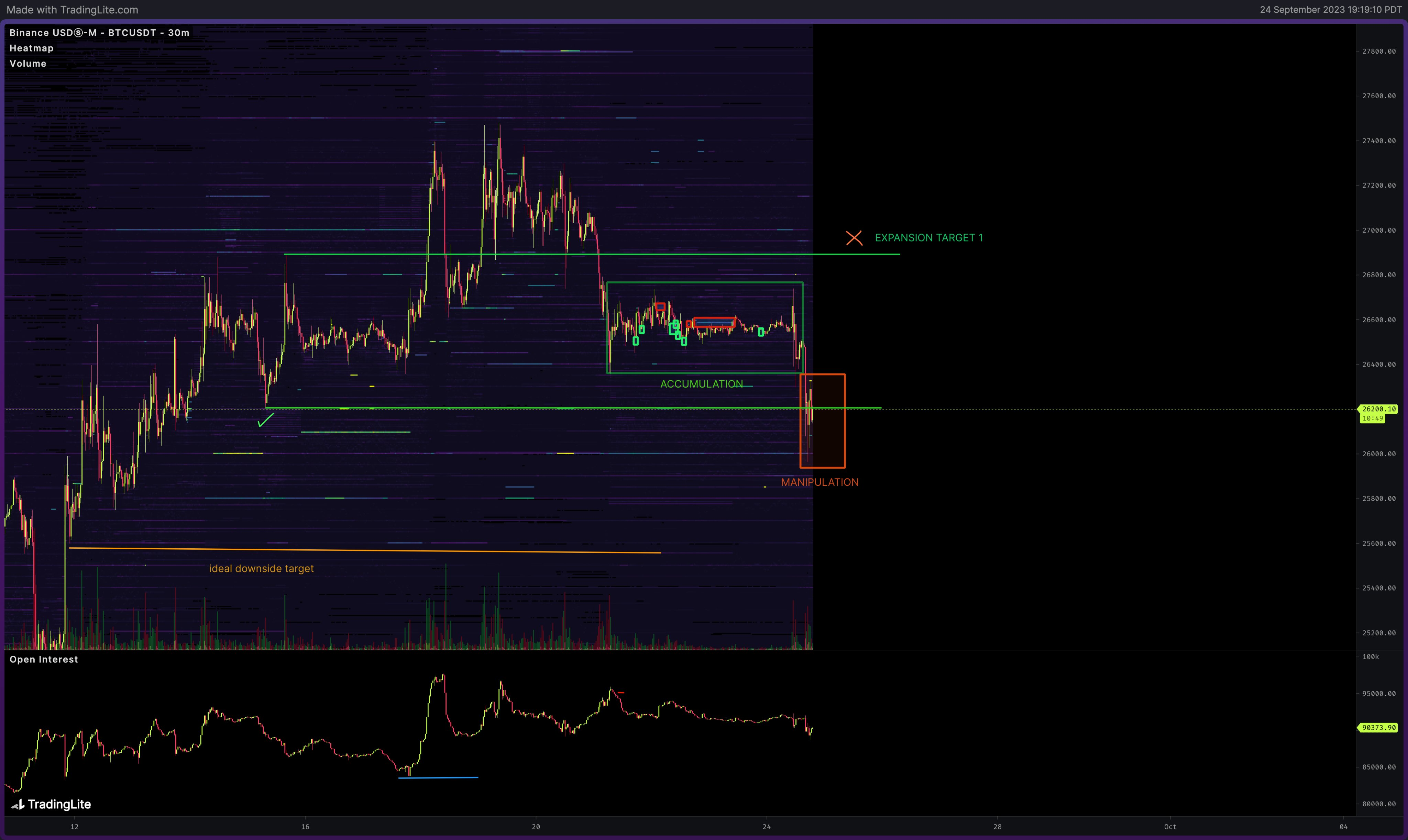
Task: Toggle the Volume indicator label
Action: tap(28, 64)
